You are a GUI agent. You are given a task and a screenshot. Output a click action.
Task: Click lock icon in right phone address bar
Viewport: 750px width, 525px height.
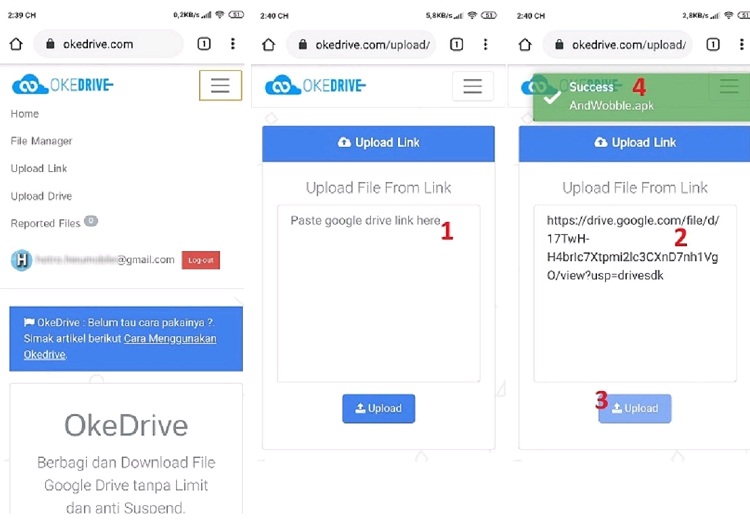pos(559,44)
